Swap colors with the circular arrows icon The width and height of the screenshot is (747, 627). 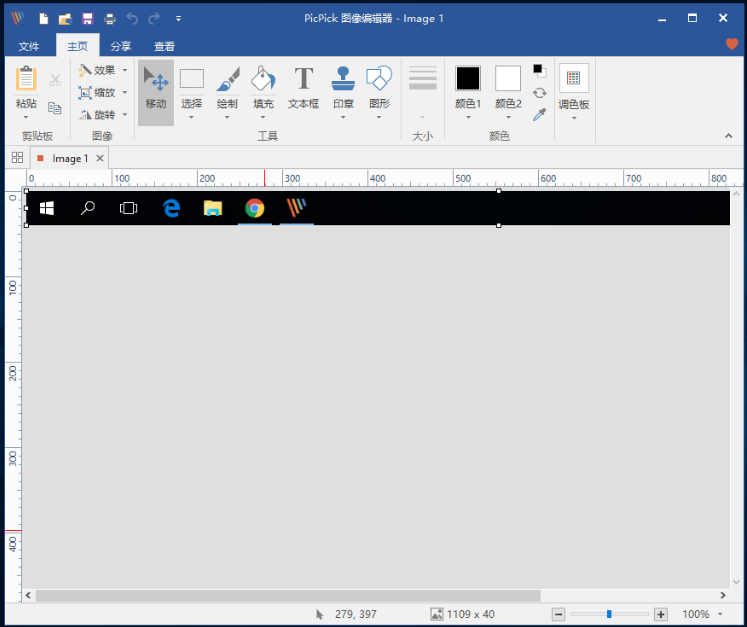pyautogui.click(x=539, y=93)
